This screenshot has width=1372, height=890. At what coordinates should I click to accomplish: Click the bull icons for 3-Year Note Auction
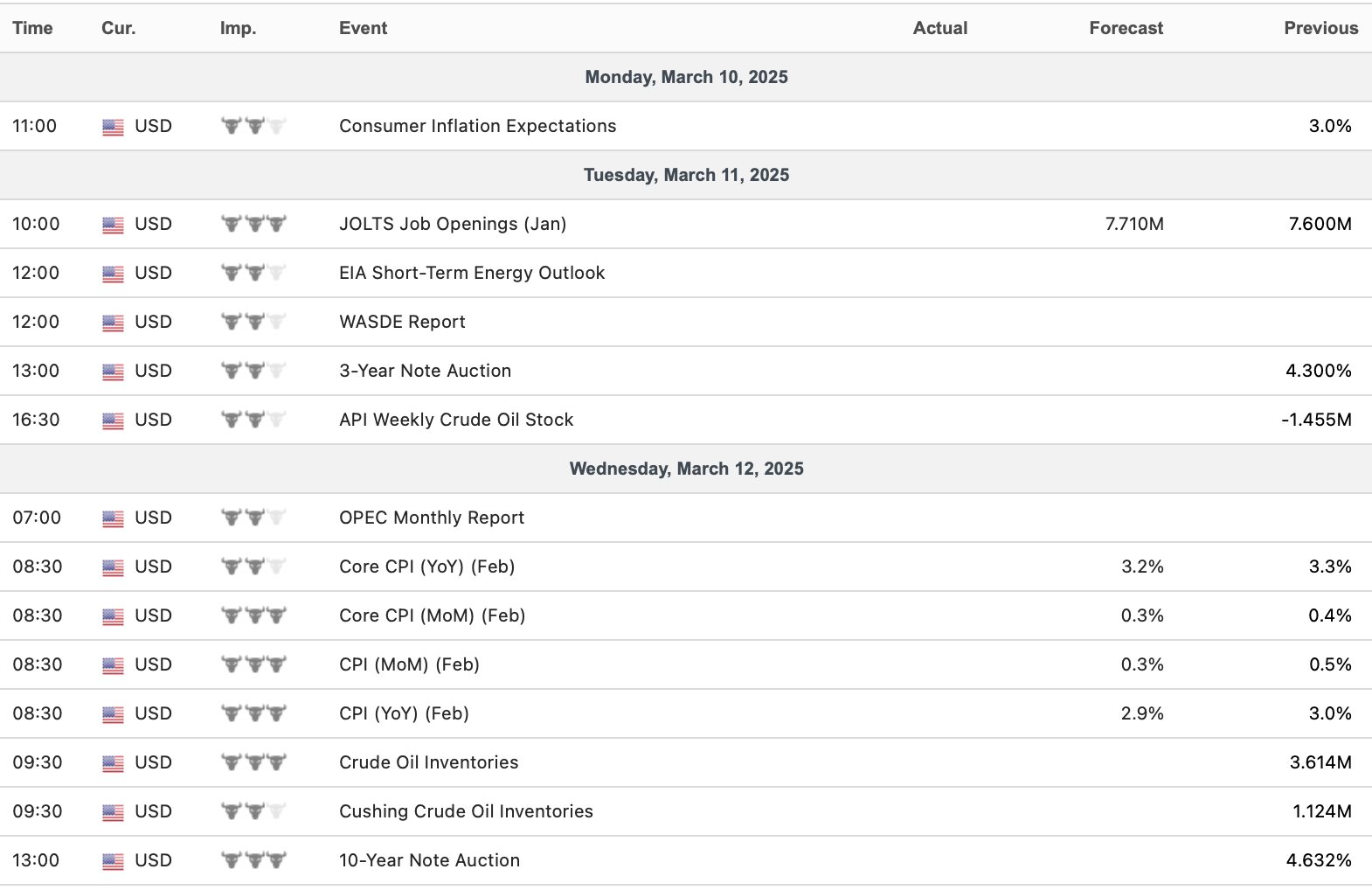coord(253,372)
